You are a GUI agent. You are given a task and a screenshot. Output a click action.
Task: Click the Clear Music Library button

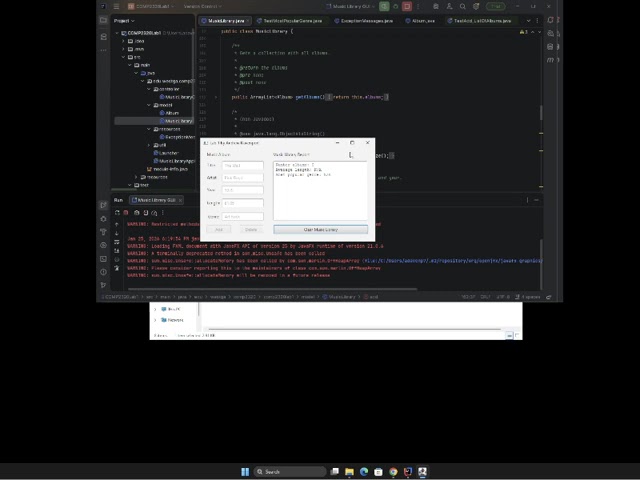point(320,229)
